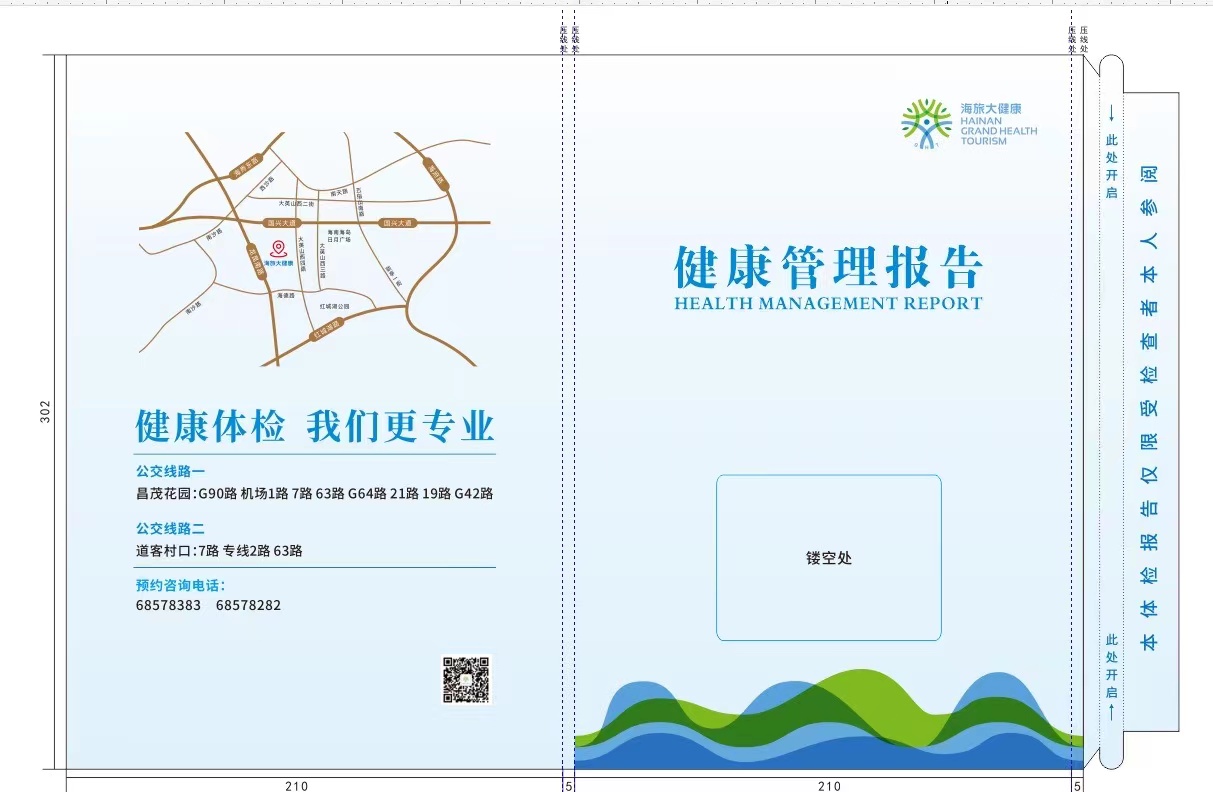
Task: Click the 公交线路二 heading
Action: 170,528
